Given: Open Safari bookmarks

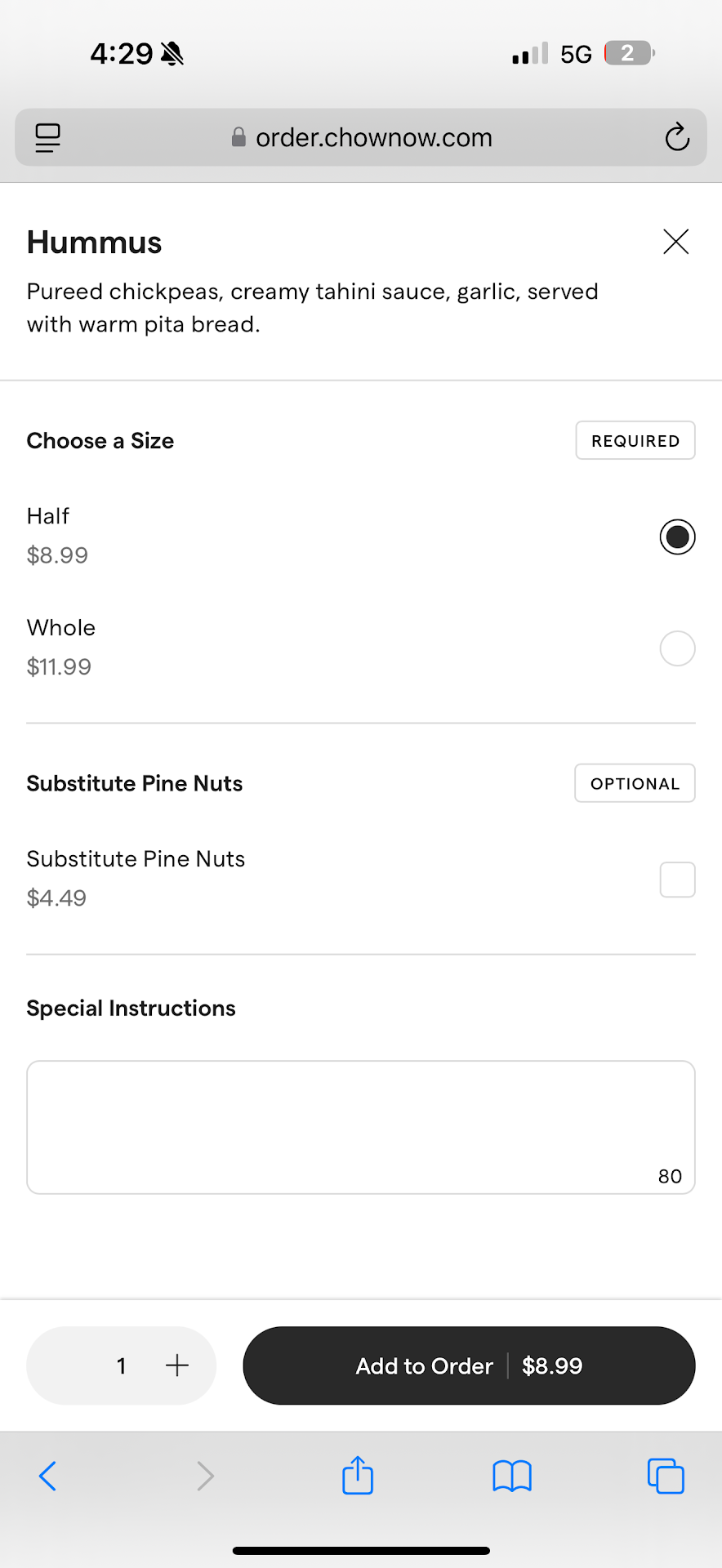Looking at the screenshot, I should [512, 1476].
